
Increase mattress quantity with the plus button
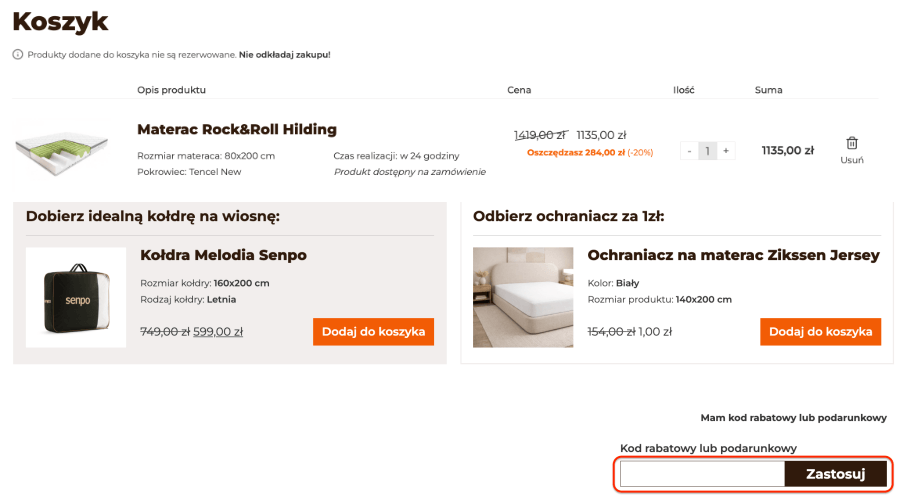[726, 151]
